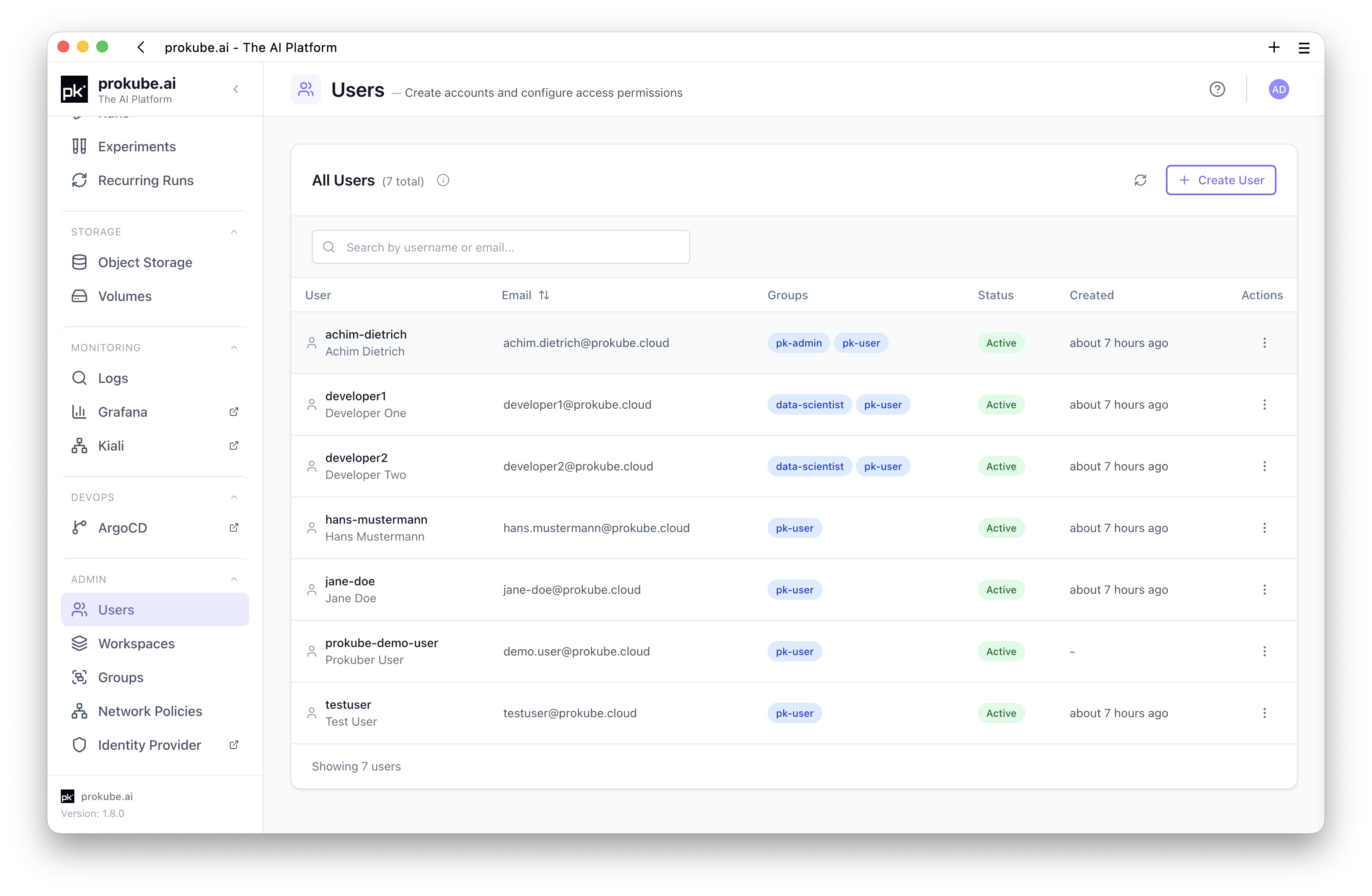The width and height of the screenshot is (1372, 896).
Task: Open the Logs page
Action: tap(155, 378)
